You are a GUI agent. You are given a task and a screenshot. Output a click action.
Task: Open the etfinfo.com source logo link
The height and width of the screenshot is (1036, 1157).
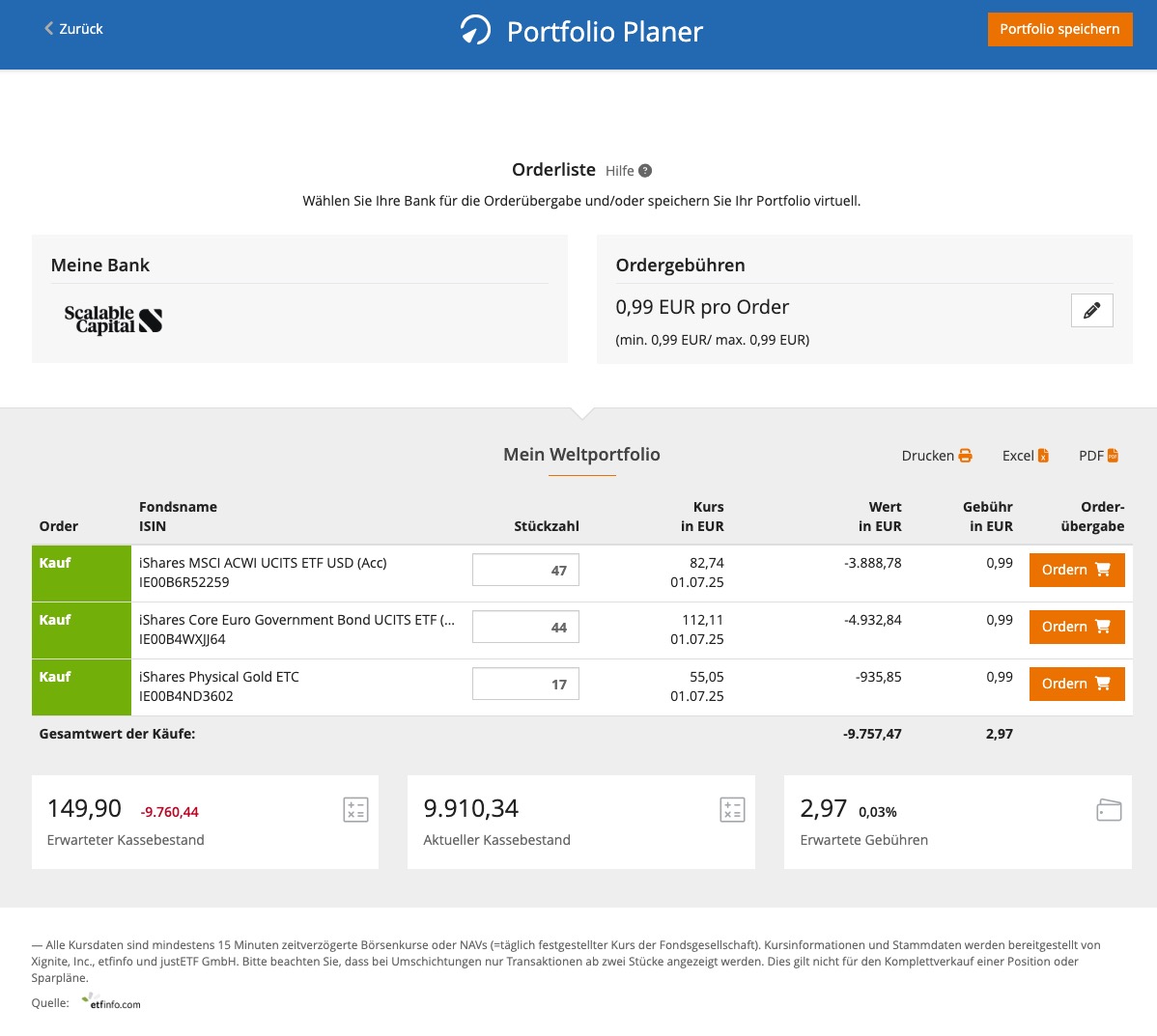[x=112, y=1002]
